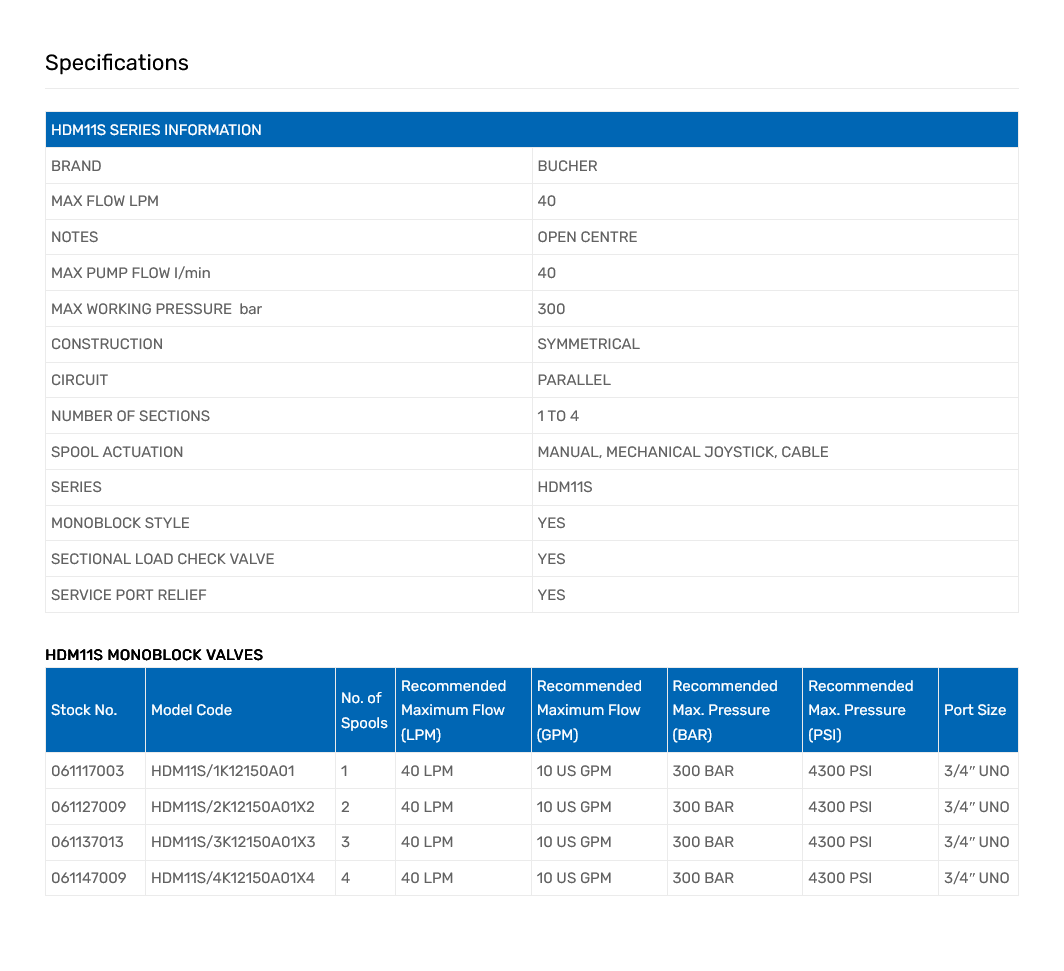Select the MAX WORKING PRESSURE bar label
The width and height of the screenshot is (1064, 971).
pyautogui.click(x=156, y=309)
